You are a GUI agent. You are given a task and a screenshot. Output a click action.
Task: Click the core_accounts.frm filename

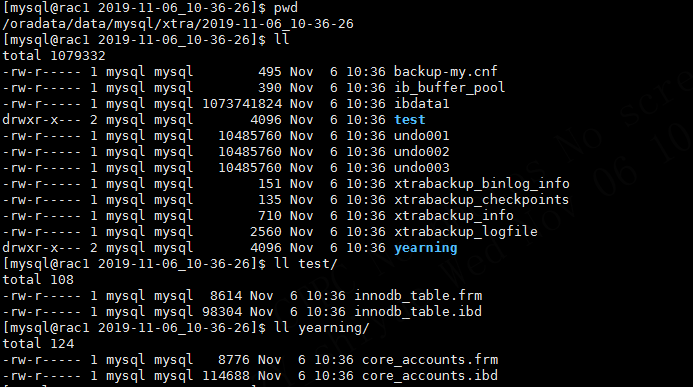(430, 360)
